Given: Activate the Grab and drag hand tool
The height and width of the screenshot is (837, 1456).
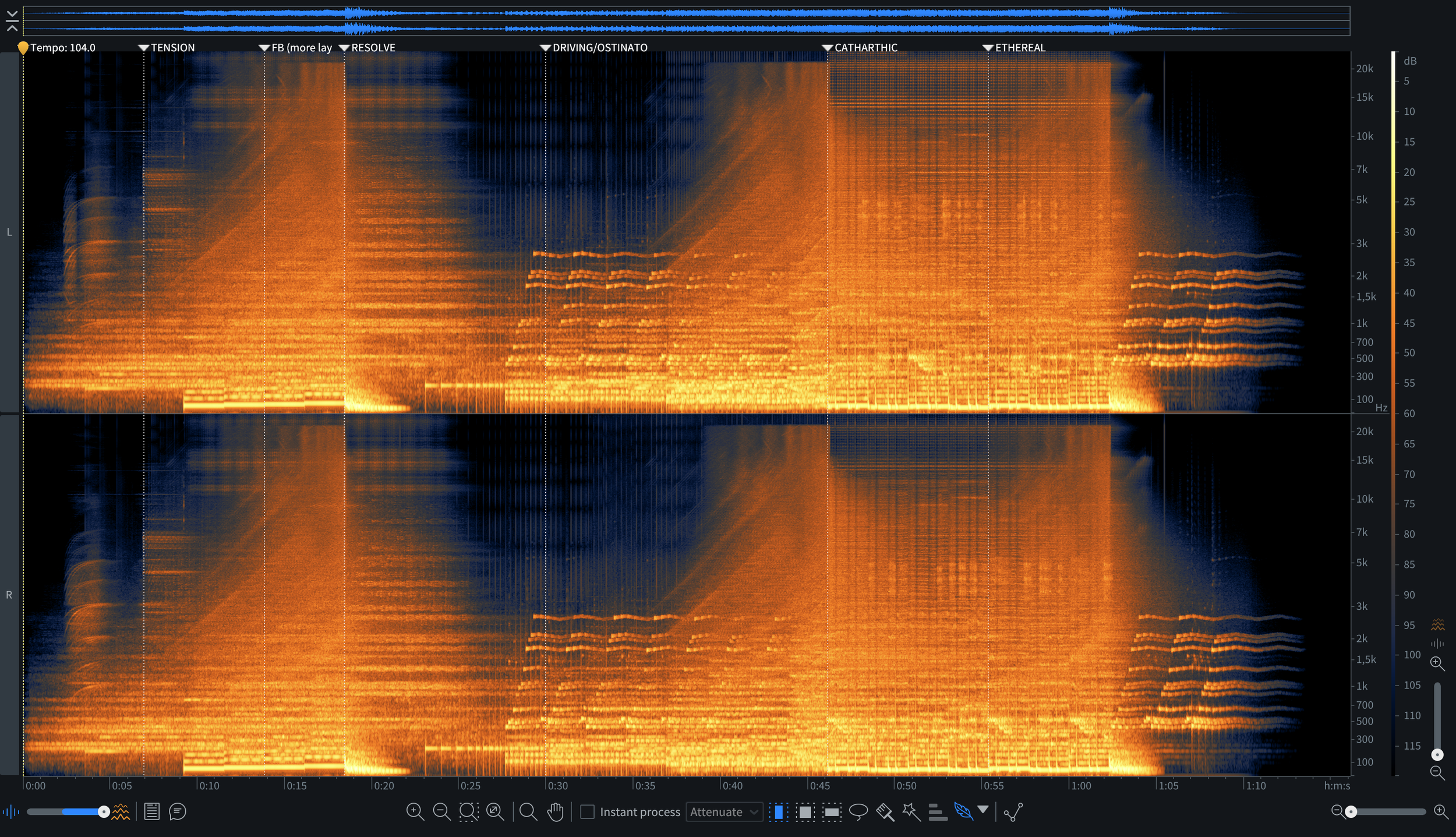Looking at the screenshot, I should click(555, 811).
